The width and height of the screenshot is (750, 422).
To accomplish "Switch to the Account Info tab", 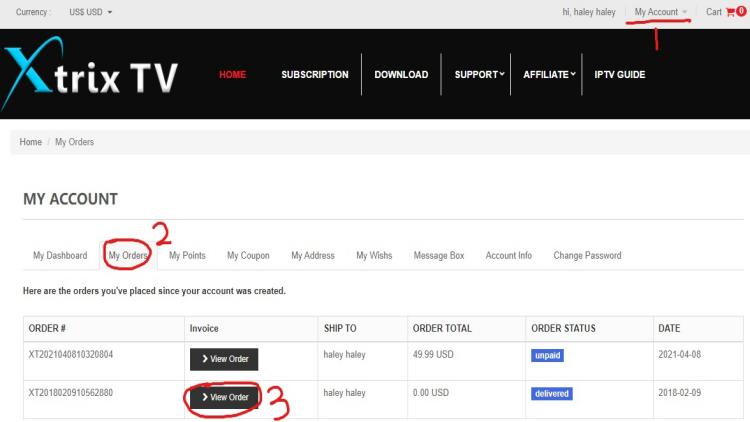I will [508, 255].
